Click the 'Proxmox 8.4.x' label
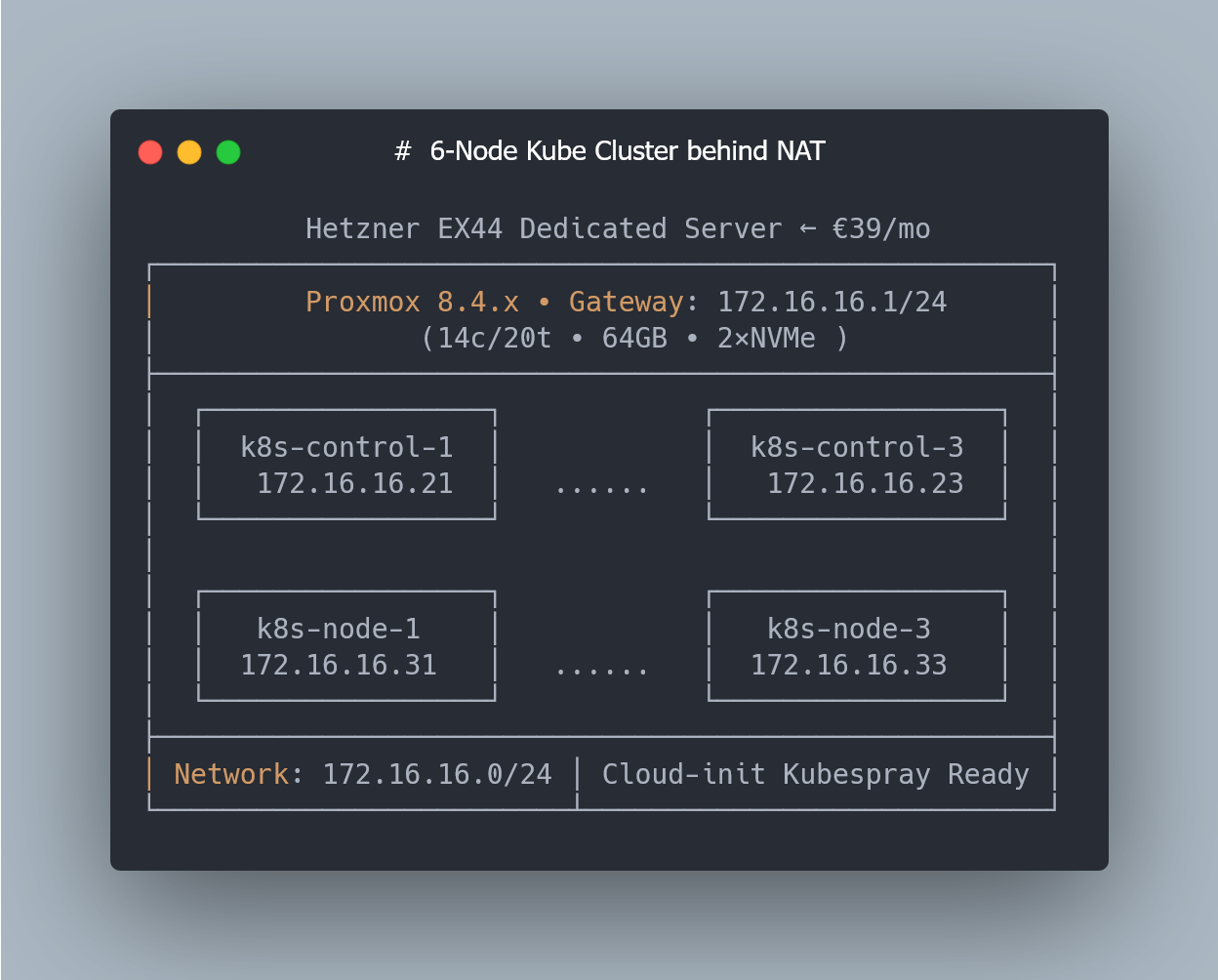 pos(412,302)
